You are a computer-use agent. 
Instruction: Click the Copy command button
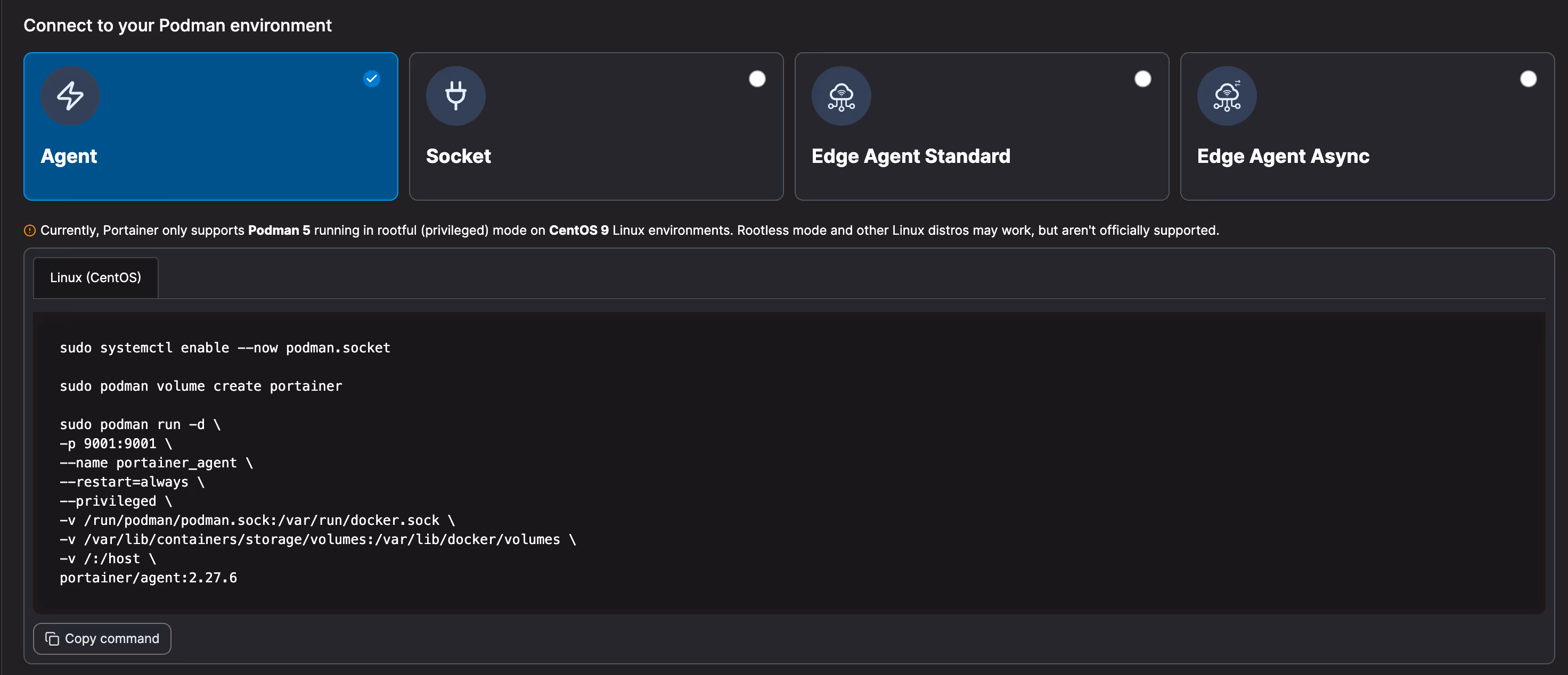pos(102,638)
